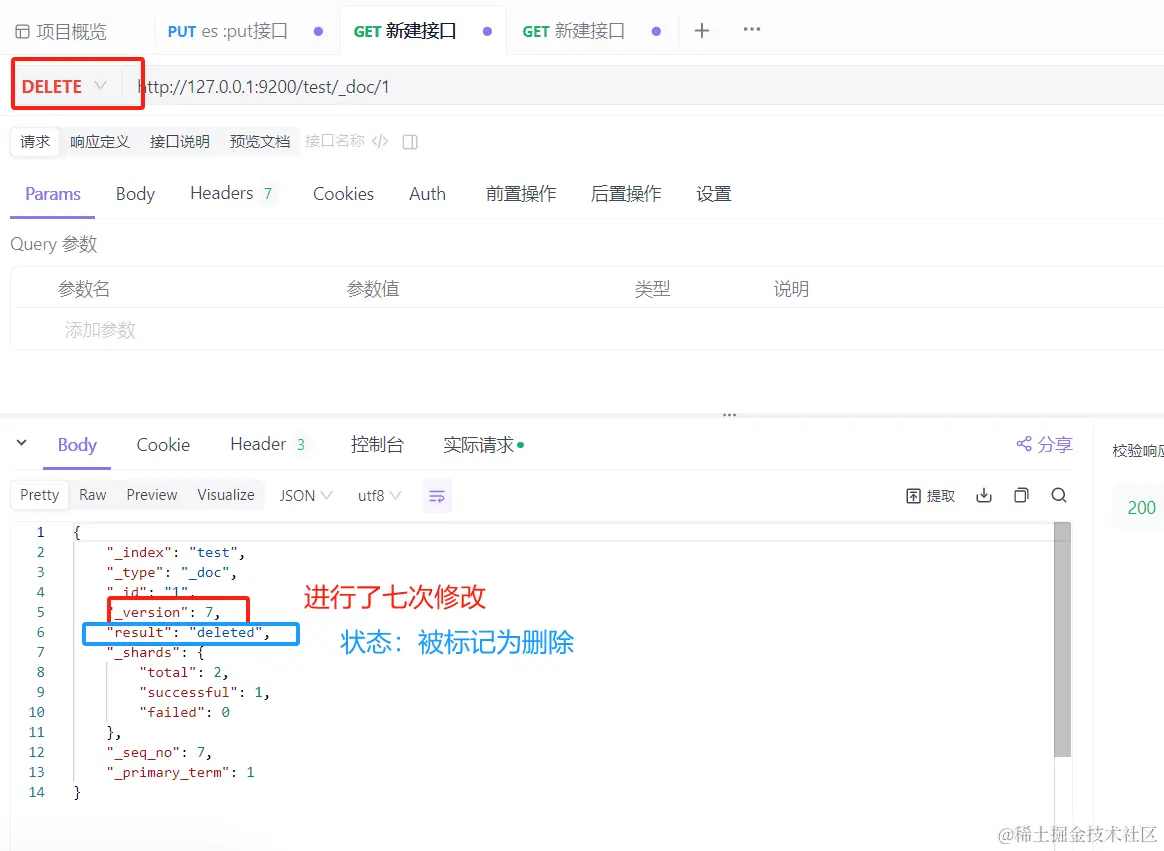Add a new tab with the plus icon
Image resolution: width=1164 pixels, height=851 pixels.
click(x=702, y=30)
